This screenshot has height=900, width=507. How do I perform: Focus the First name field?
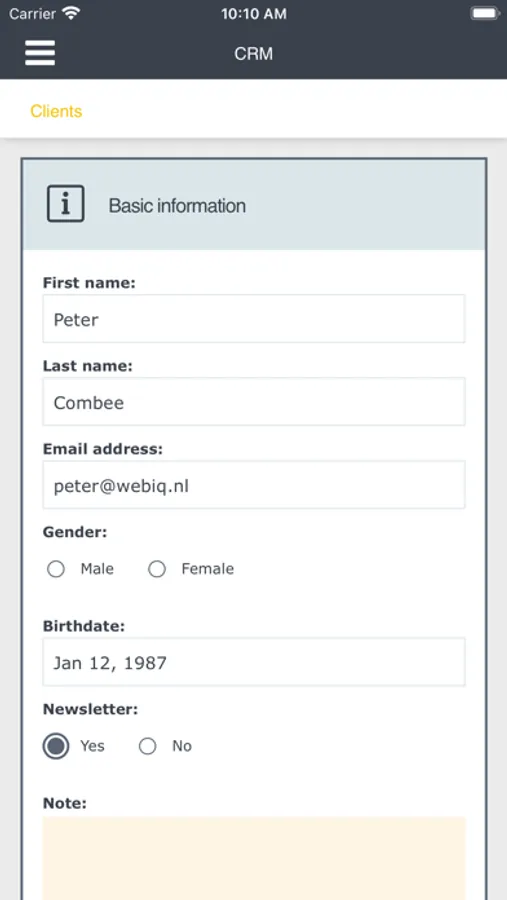(254, 319)
